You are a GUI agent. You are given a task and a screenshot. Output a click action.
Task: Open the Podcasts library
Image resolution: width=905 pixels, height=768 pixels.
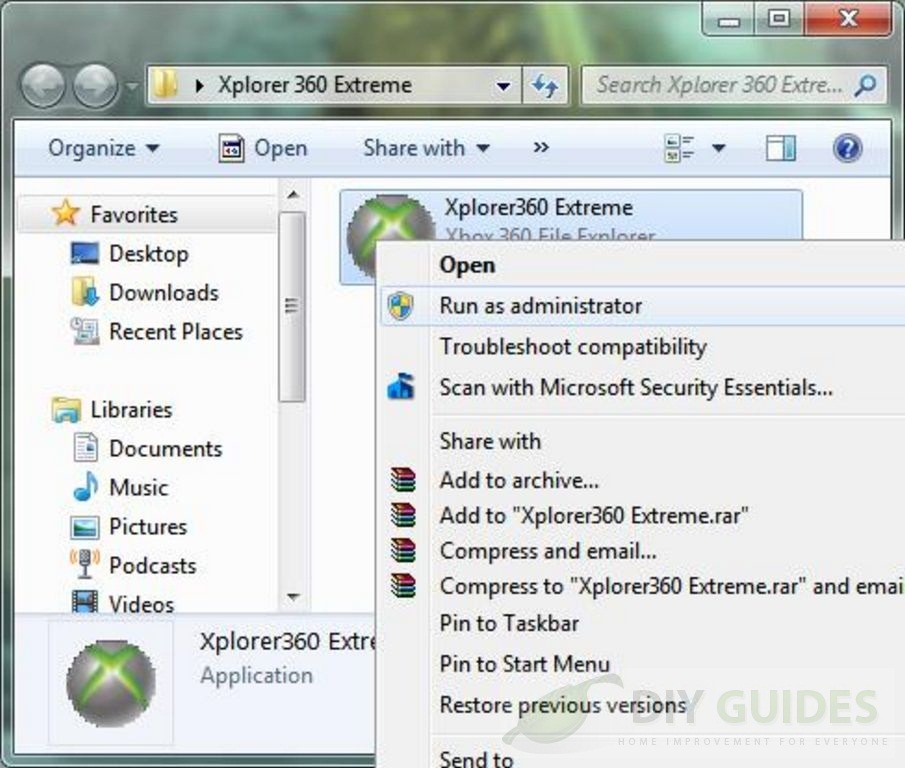pos(152,565)
